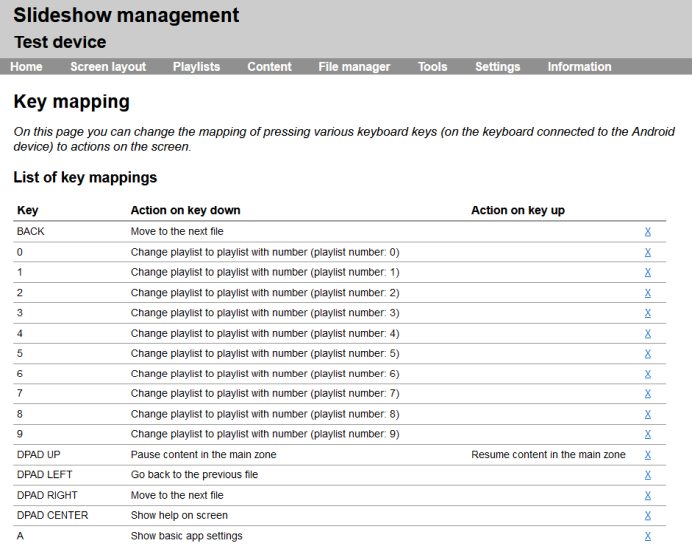Remove the key 3 playlist mapping
Image resolution: width=692 pixels, height=546 pixels.
click(x=648, y=313)
